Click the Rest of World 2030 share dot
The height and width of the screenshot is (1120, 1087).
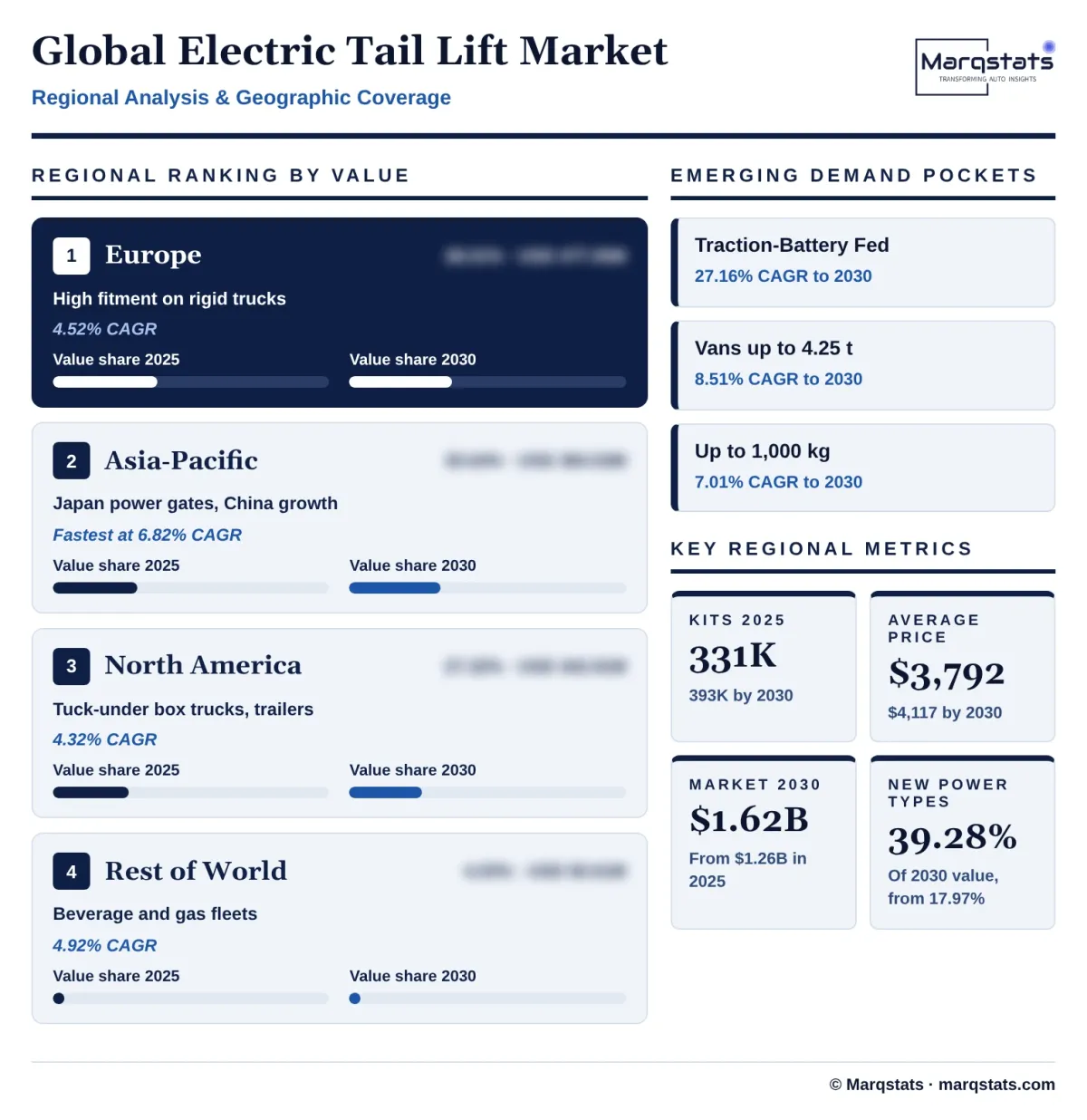pyautogui.click(x=355, y=999)
